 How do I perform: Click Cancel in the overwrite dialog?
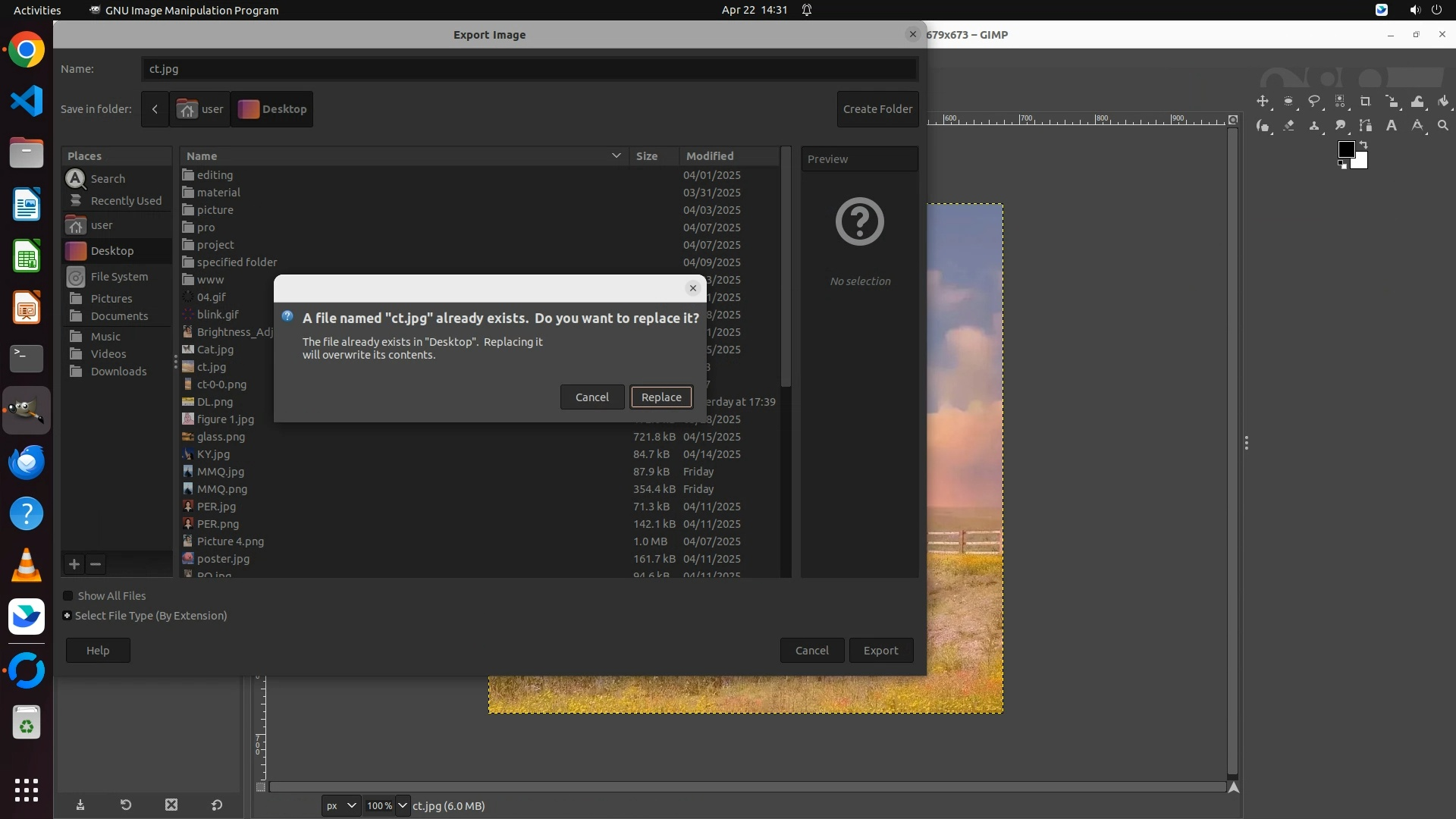click(x=591, y=397)
